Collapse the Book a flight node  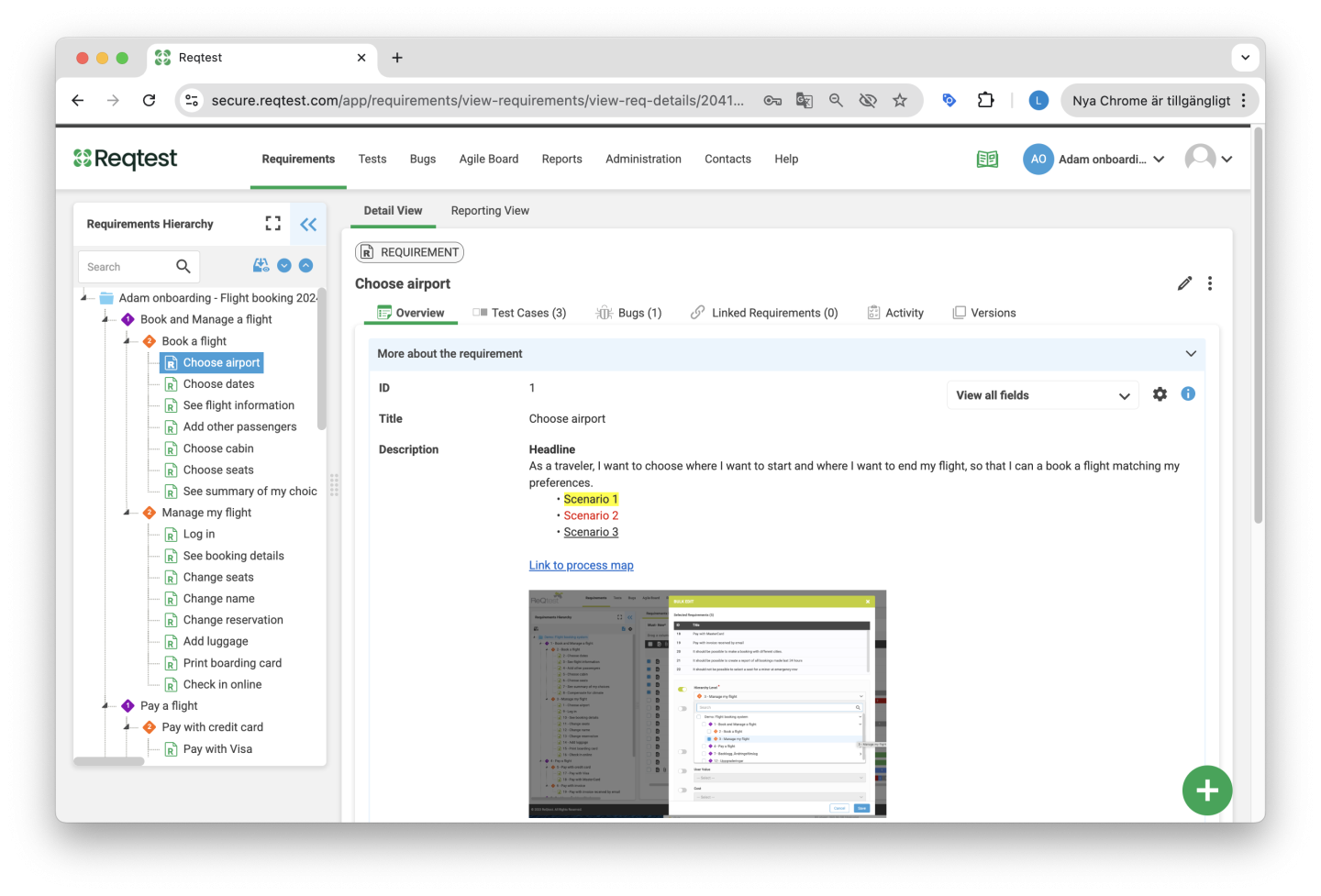point(128,341)
